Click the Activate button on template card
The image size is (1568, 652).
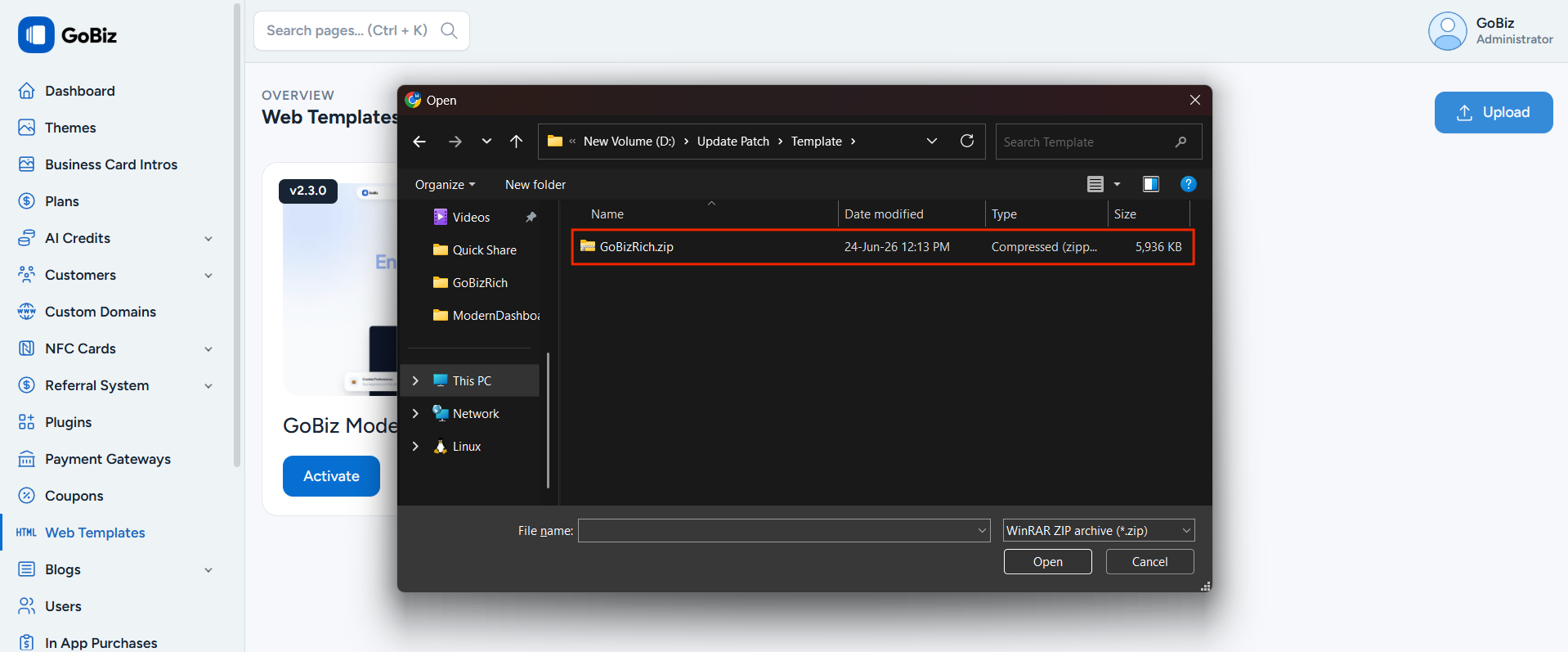coord(331,476)
